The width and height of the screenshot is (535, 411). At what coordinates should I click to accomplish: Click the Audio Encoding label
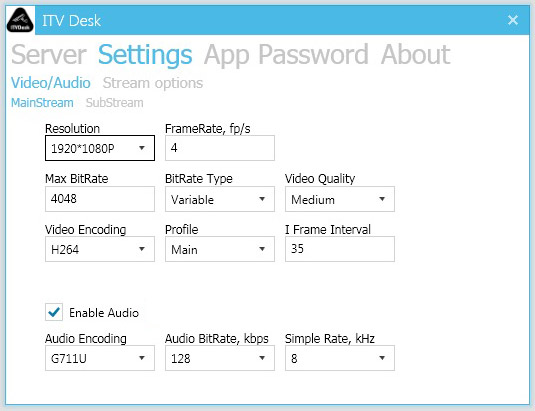pyautogui.click(x=86, y=339)
